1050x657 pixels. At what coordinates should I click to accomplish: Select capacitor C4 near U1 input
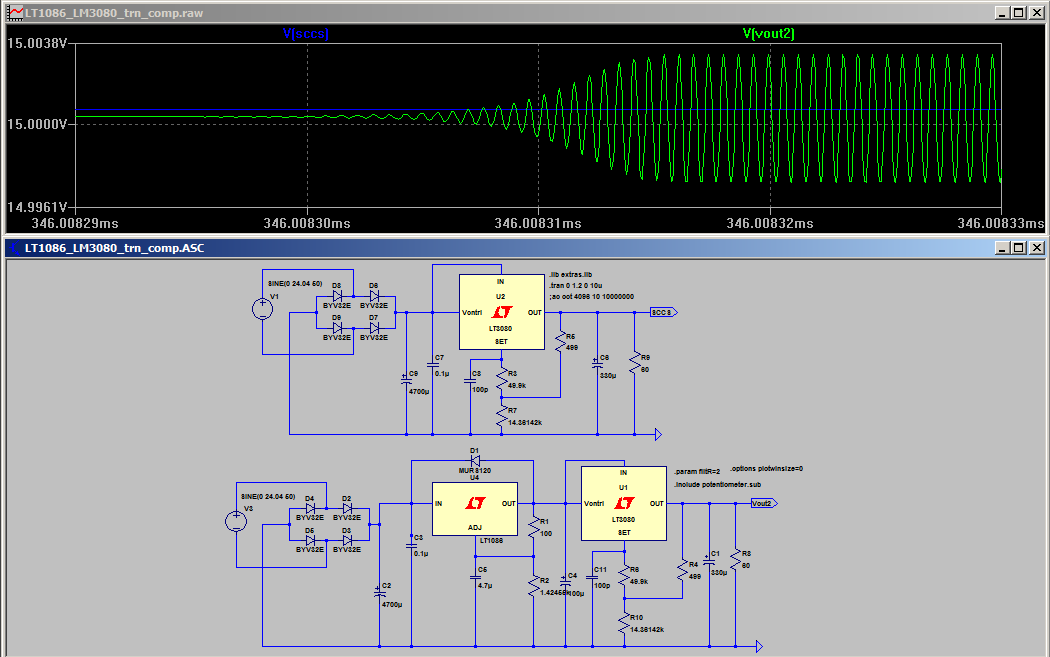click(x=565, y=583)
